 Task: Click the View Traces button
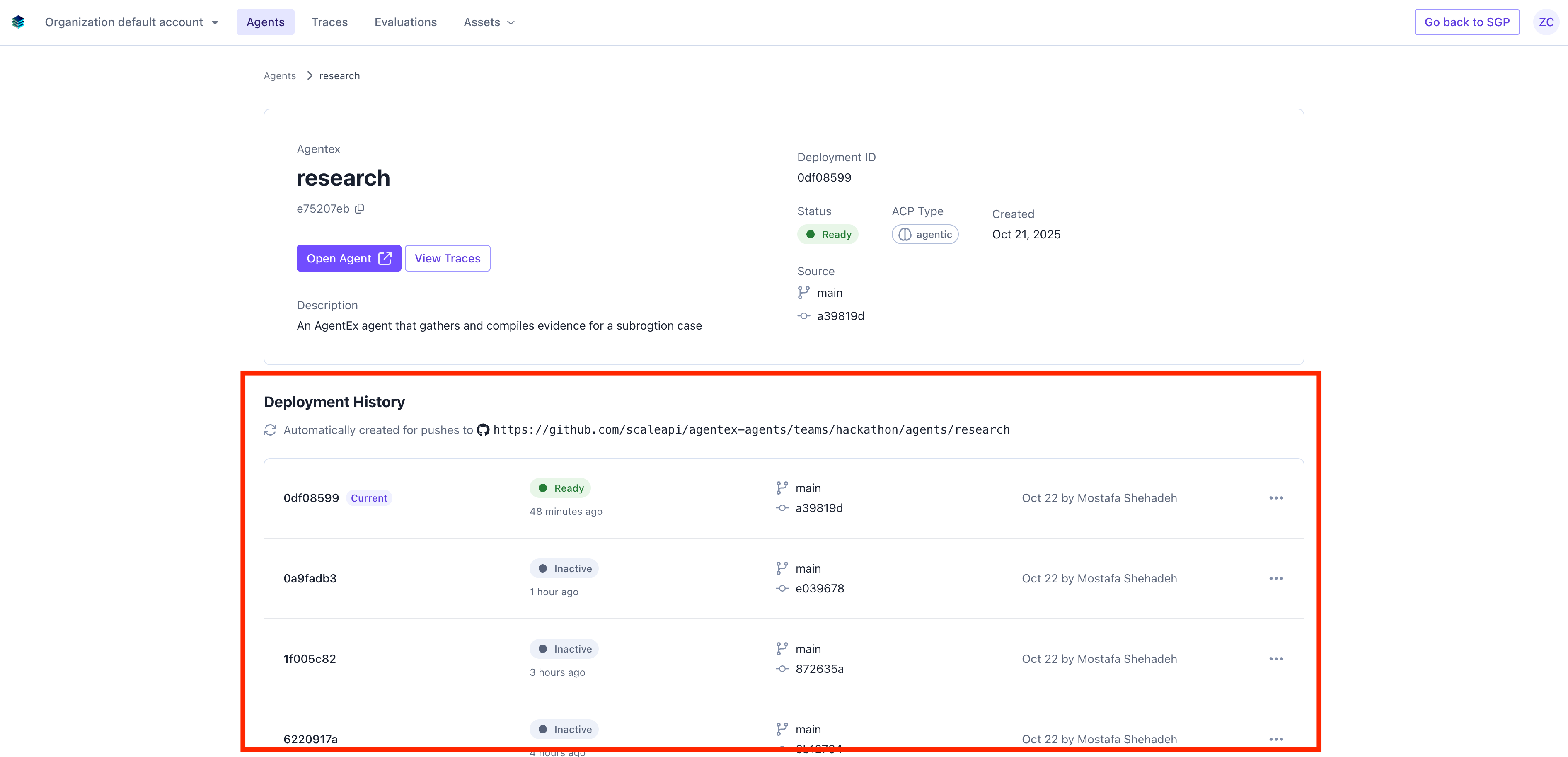[448, 258]
